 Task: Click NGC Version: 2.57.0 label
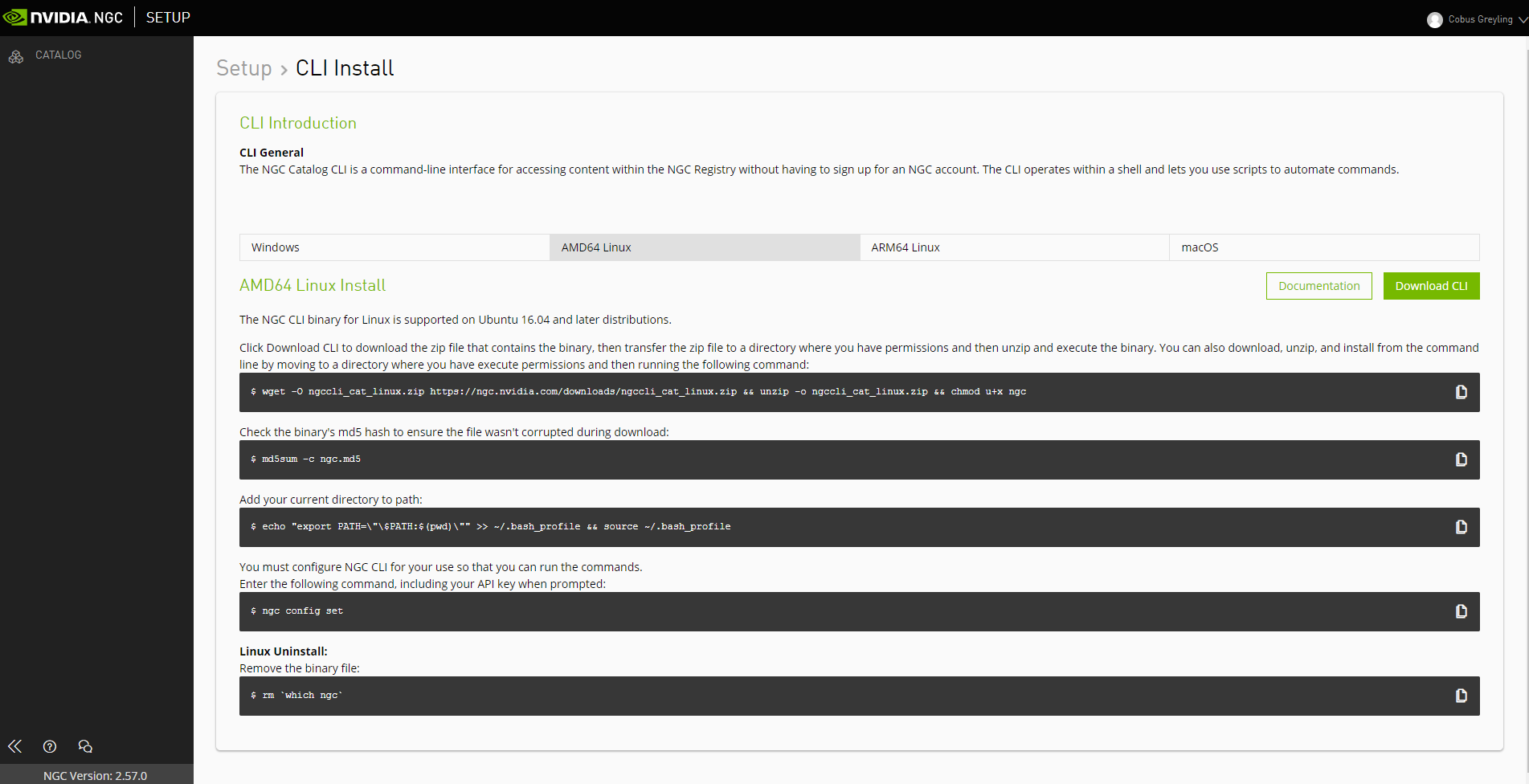pos(96,775)
